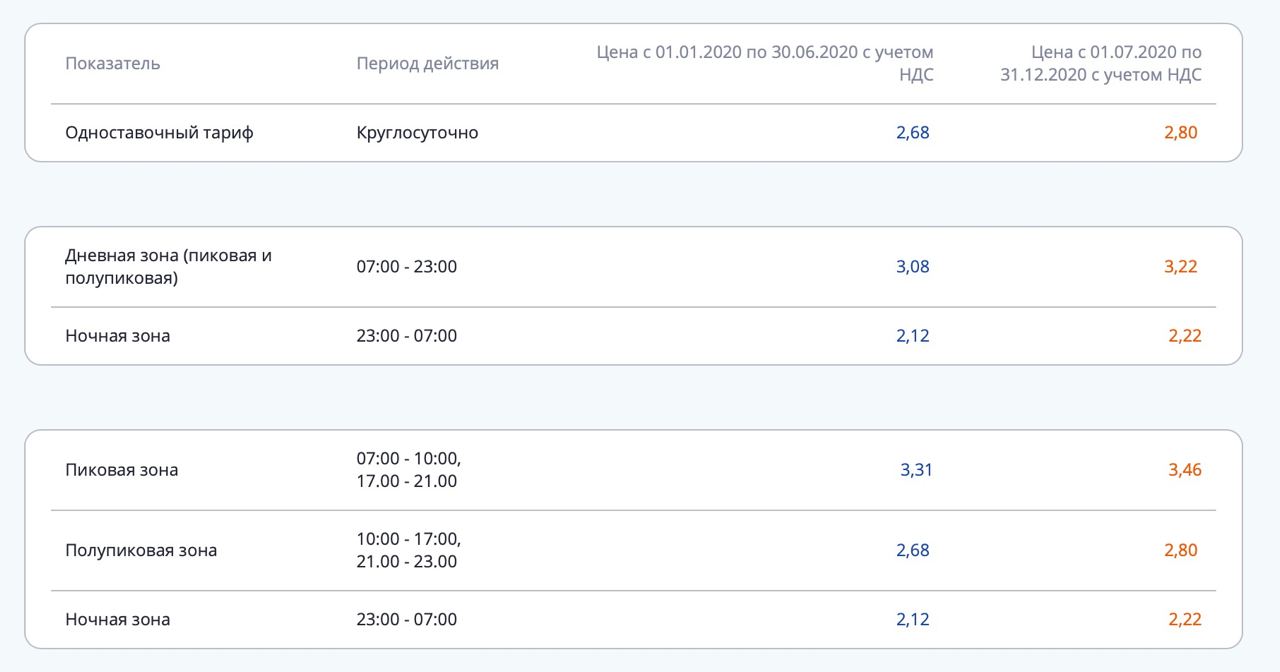Select the Пиковая зона row label
Image resolution: width=1280 pixels, height=672 pixels.
[x=121, y=470]
